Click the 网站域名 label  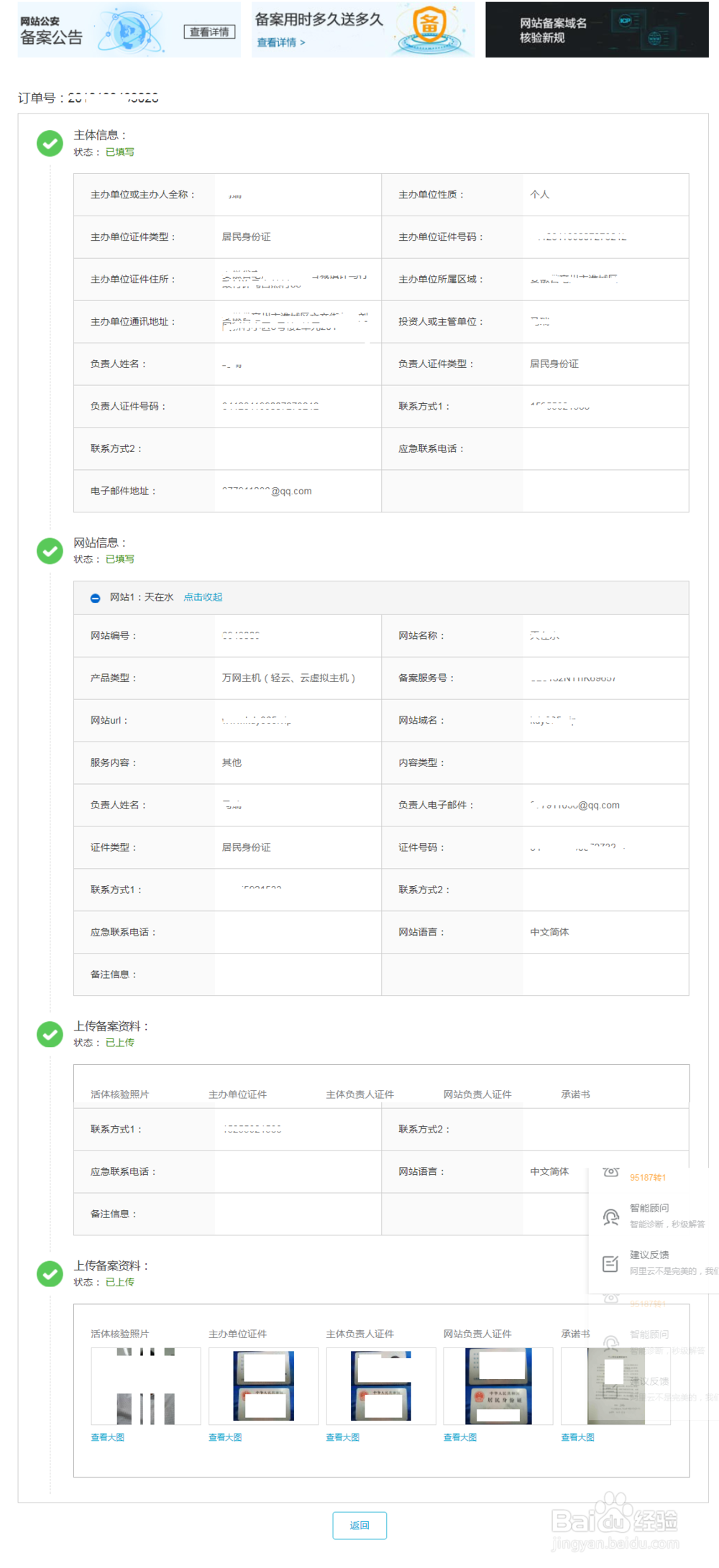[x=421, y=721]
